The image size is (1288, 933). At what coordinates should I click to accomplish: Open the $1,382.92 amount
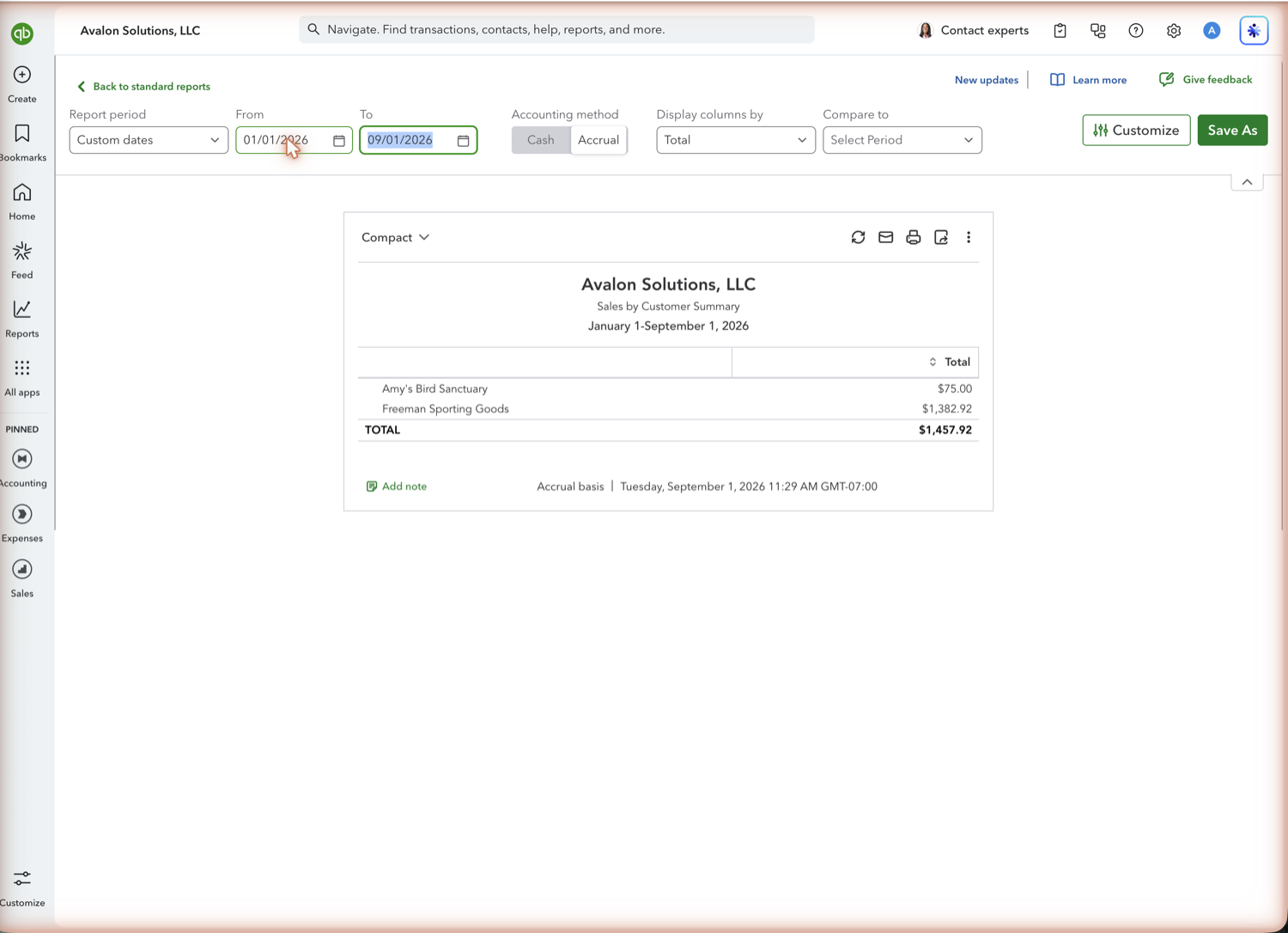point(947,409)
